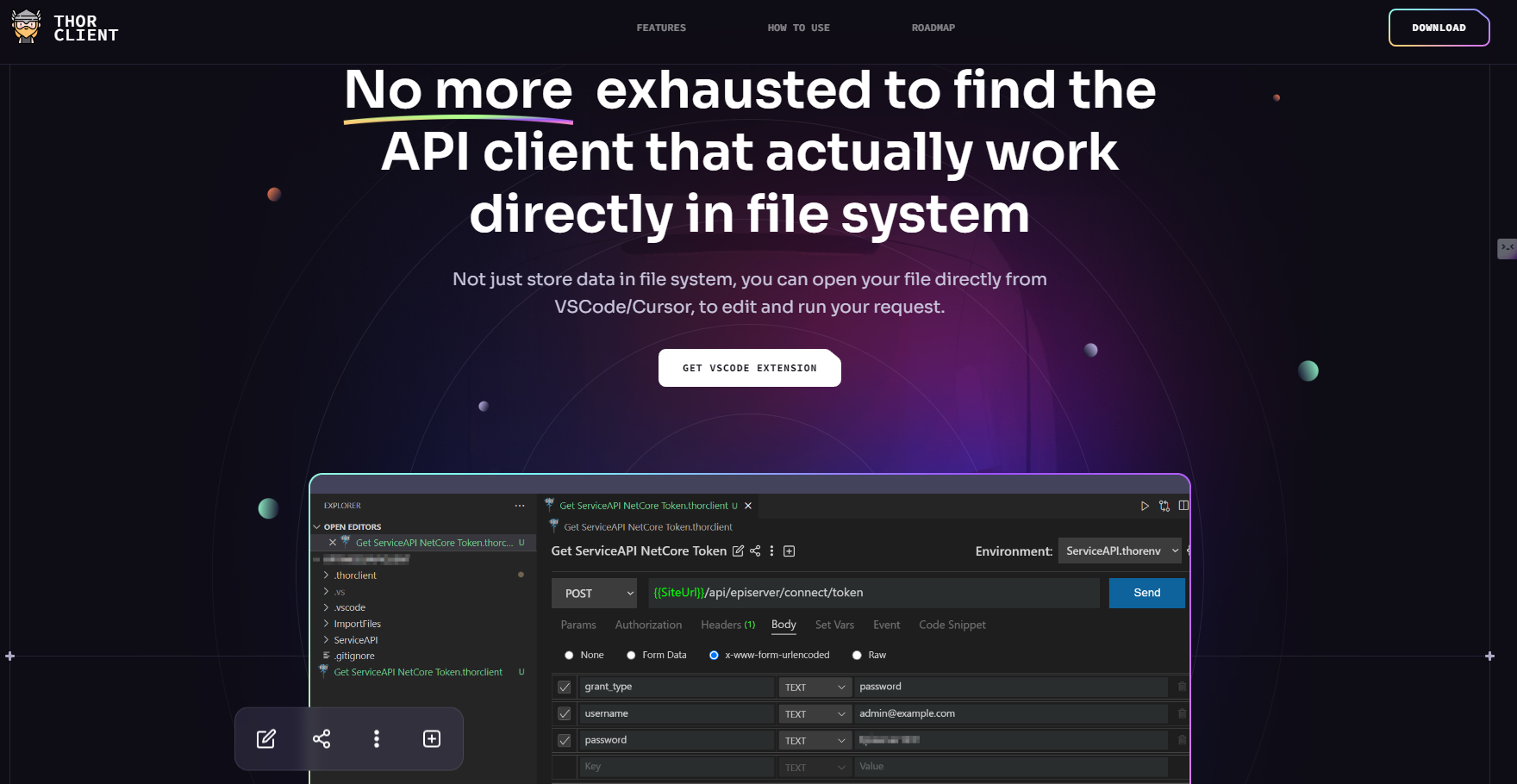This screenshot has height=784, width=1517.
Task: Switch to the Code Snippet tab
Action: (952, 625)
